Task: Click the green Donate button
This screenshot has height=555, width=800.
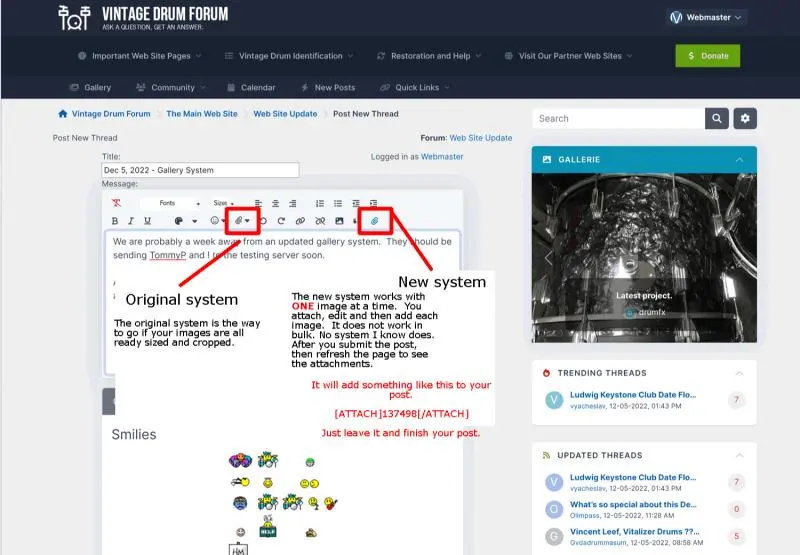Action: tap(707, 56)
